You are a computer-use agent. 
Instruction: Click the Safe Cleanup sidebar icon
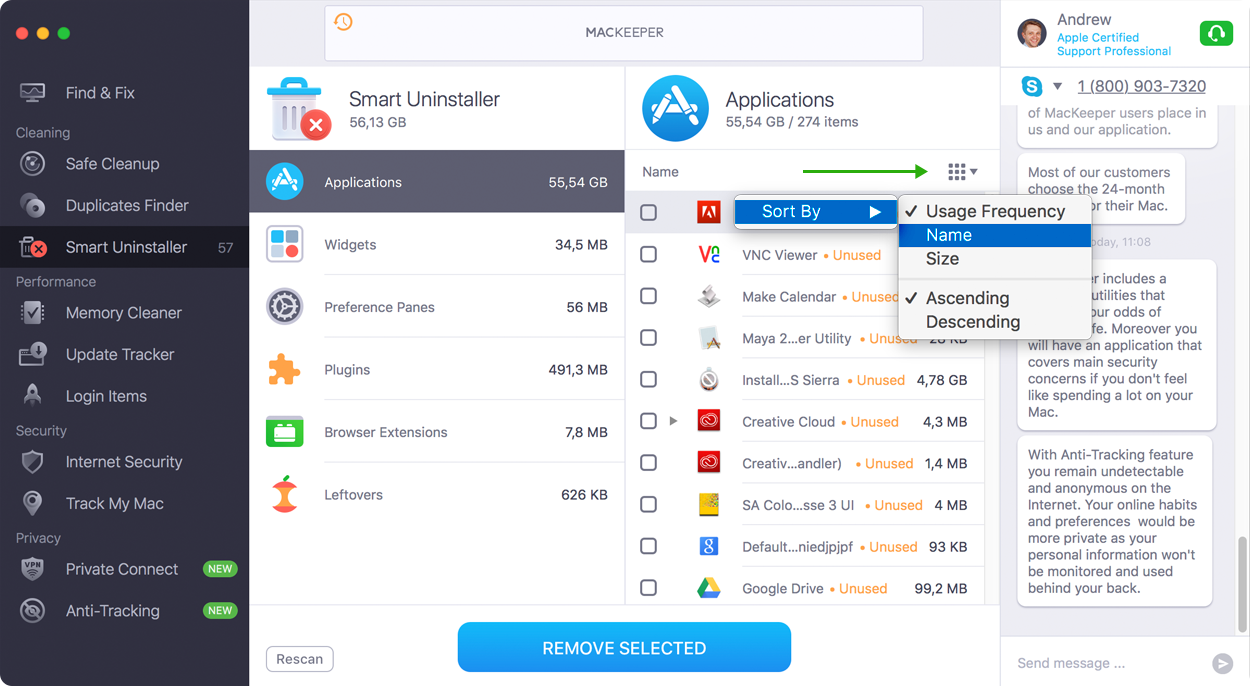[x=32, y=164]
